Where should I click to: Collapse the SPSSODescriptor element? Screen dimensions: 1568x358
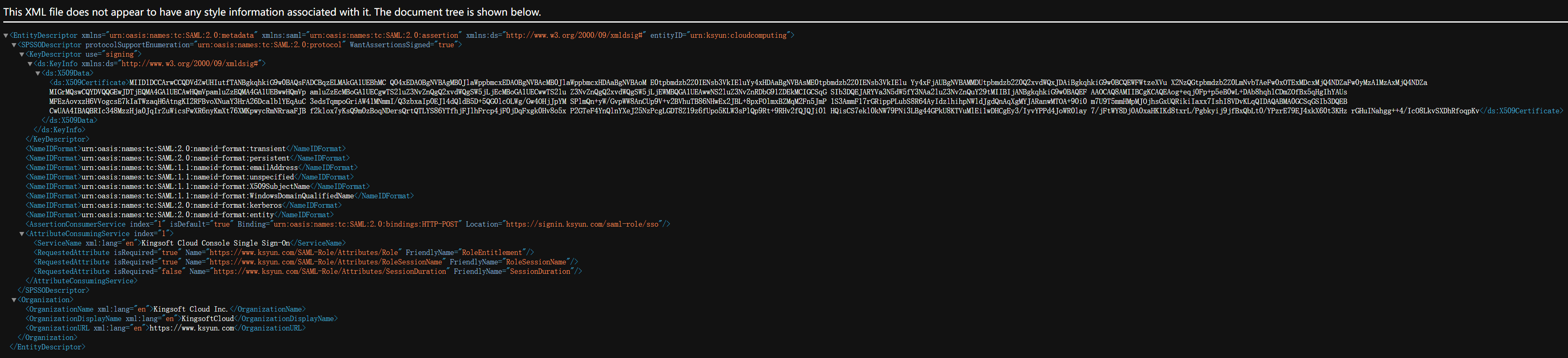[14, 45]
